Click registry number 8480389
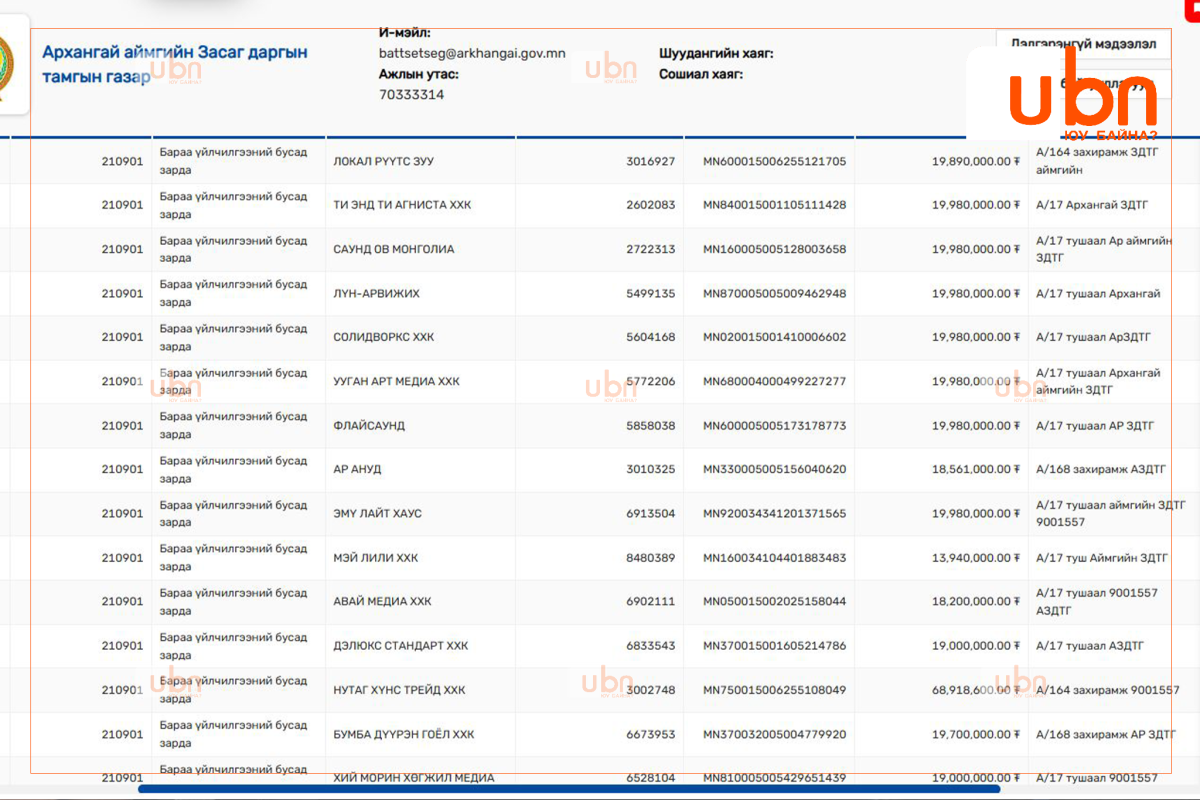This screenshot has height=800, width=1200. click(x=651, y=557)
